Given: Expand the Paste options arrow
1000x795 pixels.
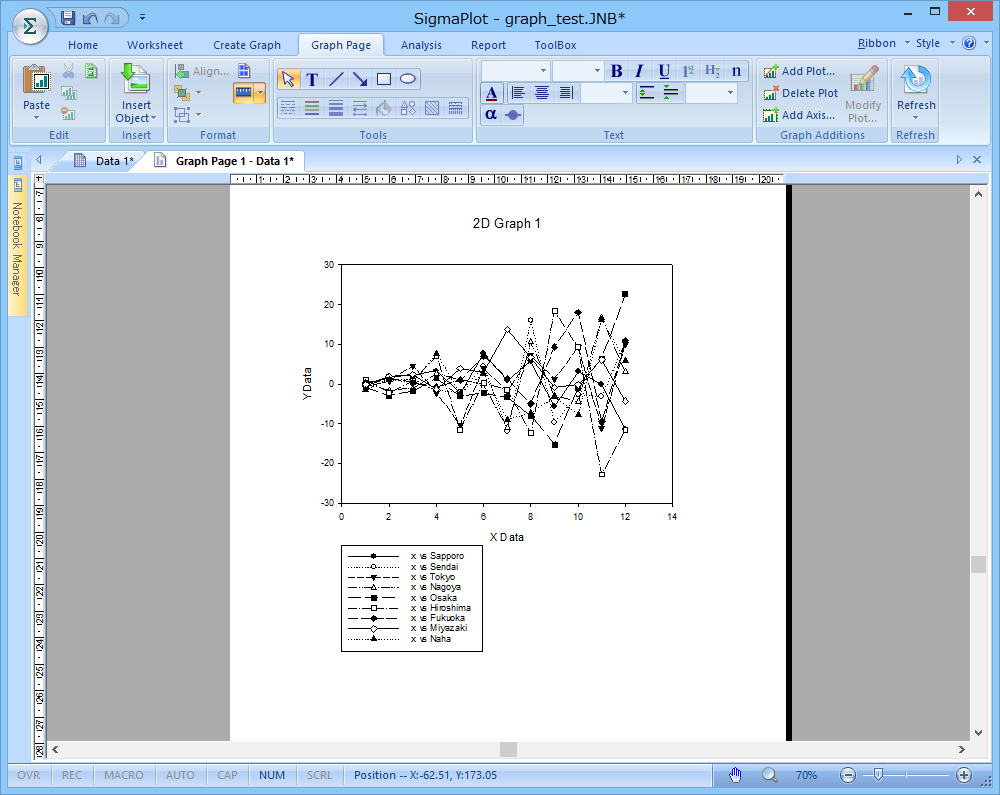Looking at the screenshot, I should [36, 118].
